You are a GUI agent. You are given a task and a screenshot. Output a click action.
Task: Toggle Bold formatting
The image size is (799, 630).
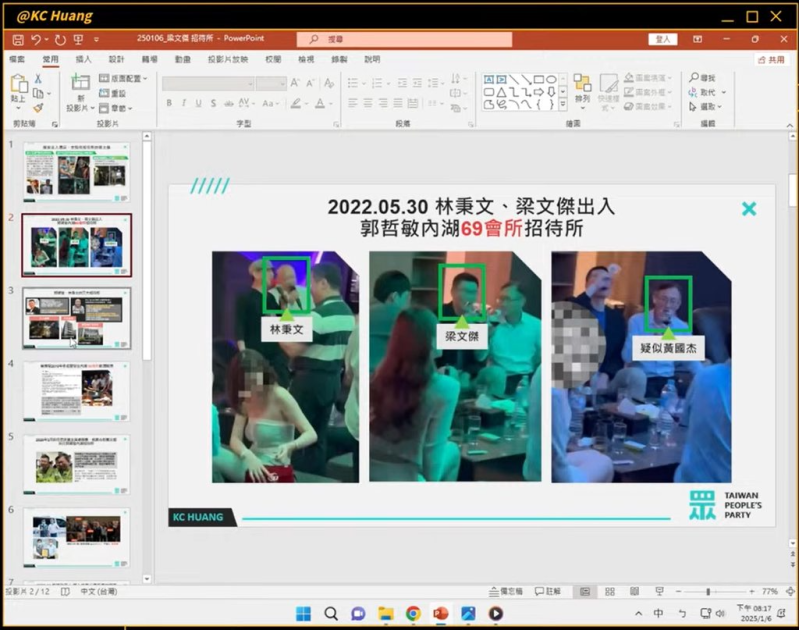click(x=169, y=103)
